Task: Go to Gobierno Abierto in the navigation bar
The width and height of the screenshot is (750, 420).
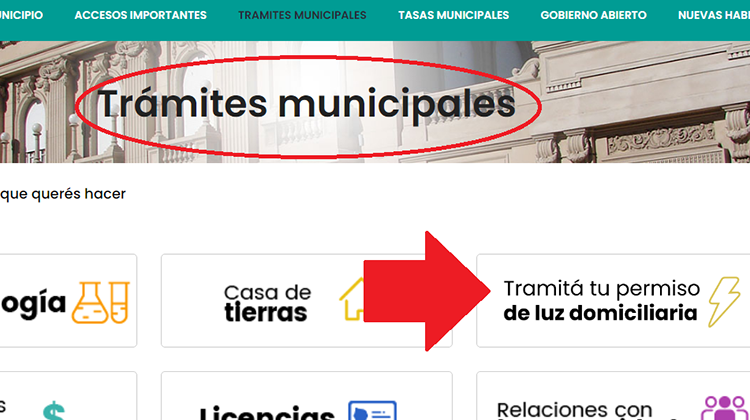Action: 593,16
